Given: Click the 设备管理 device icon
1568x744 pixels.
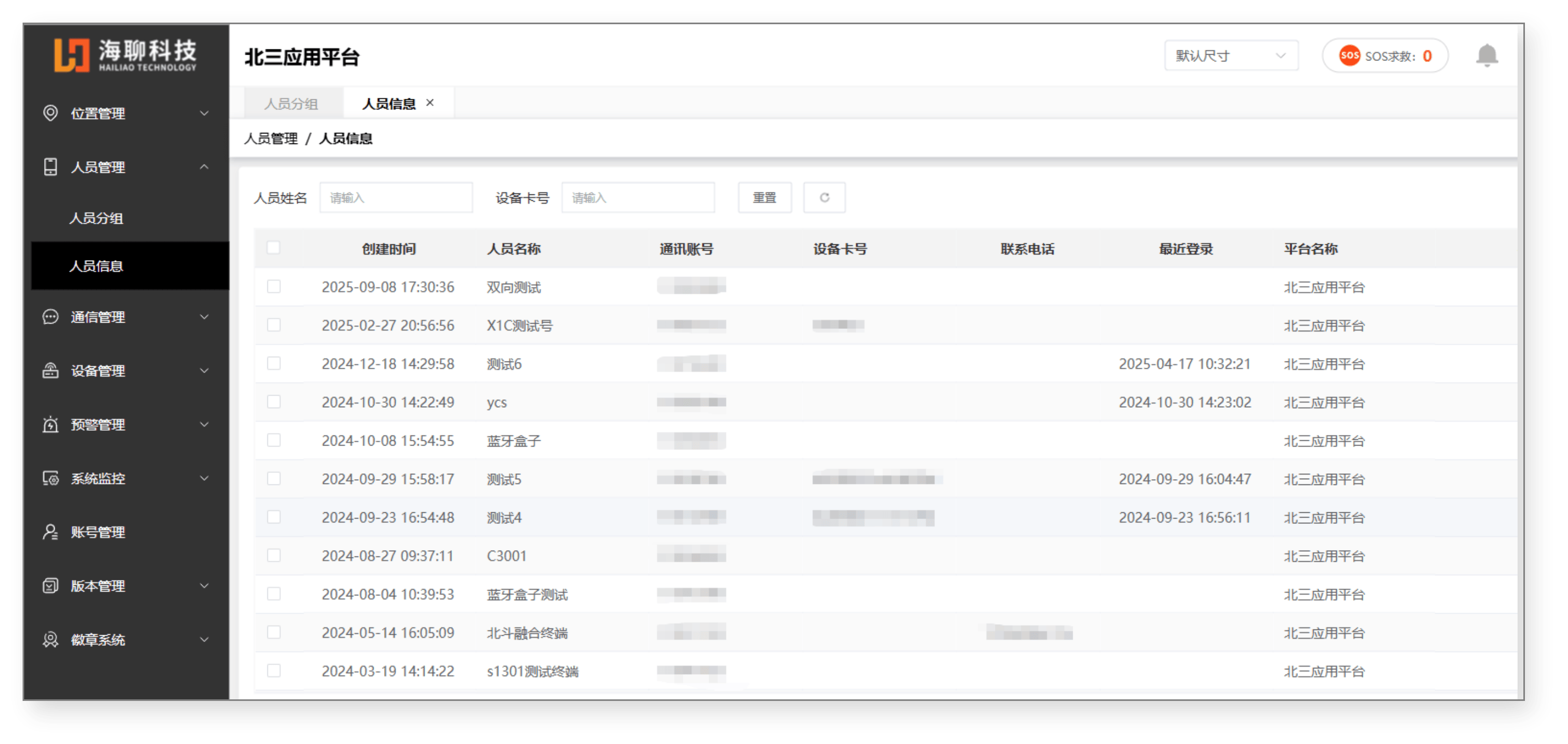Looking at the screenshot, I should (50, 370).
